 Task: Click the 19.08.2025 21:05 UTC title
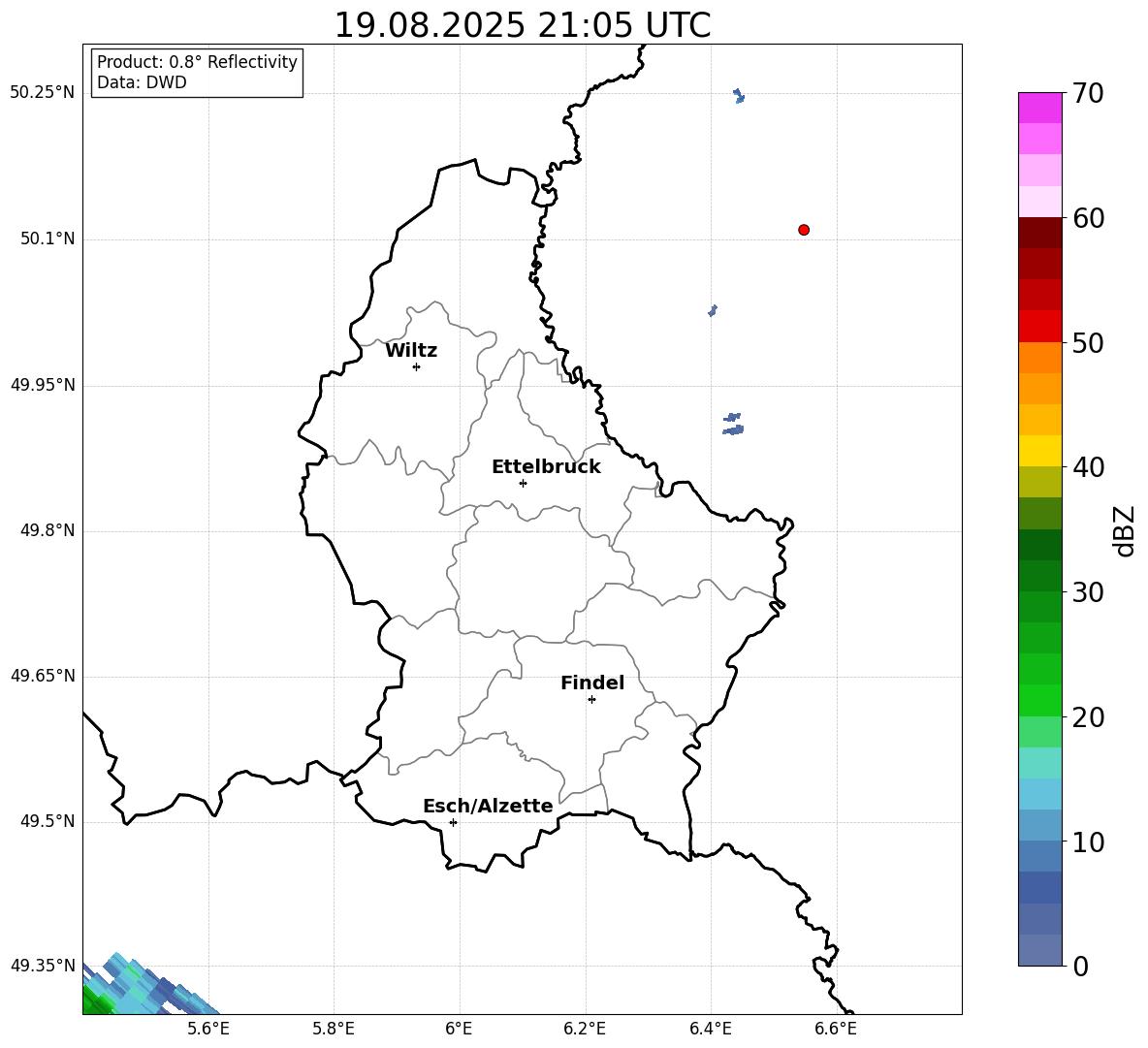point(522,25)
